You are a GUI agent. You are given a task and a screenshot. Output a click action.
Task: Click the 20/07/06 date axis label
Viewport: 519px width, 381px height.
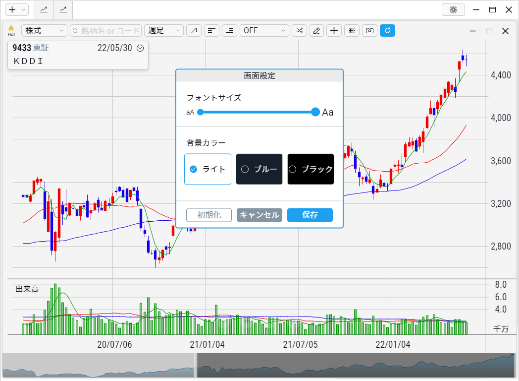pyautogui.click(x=114, y=344)
